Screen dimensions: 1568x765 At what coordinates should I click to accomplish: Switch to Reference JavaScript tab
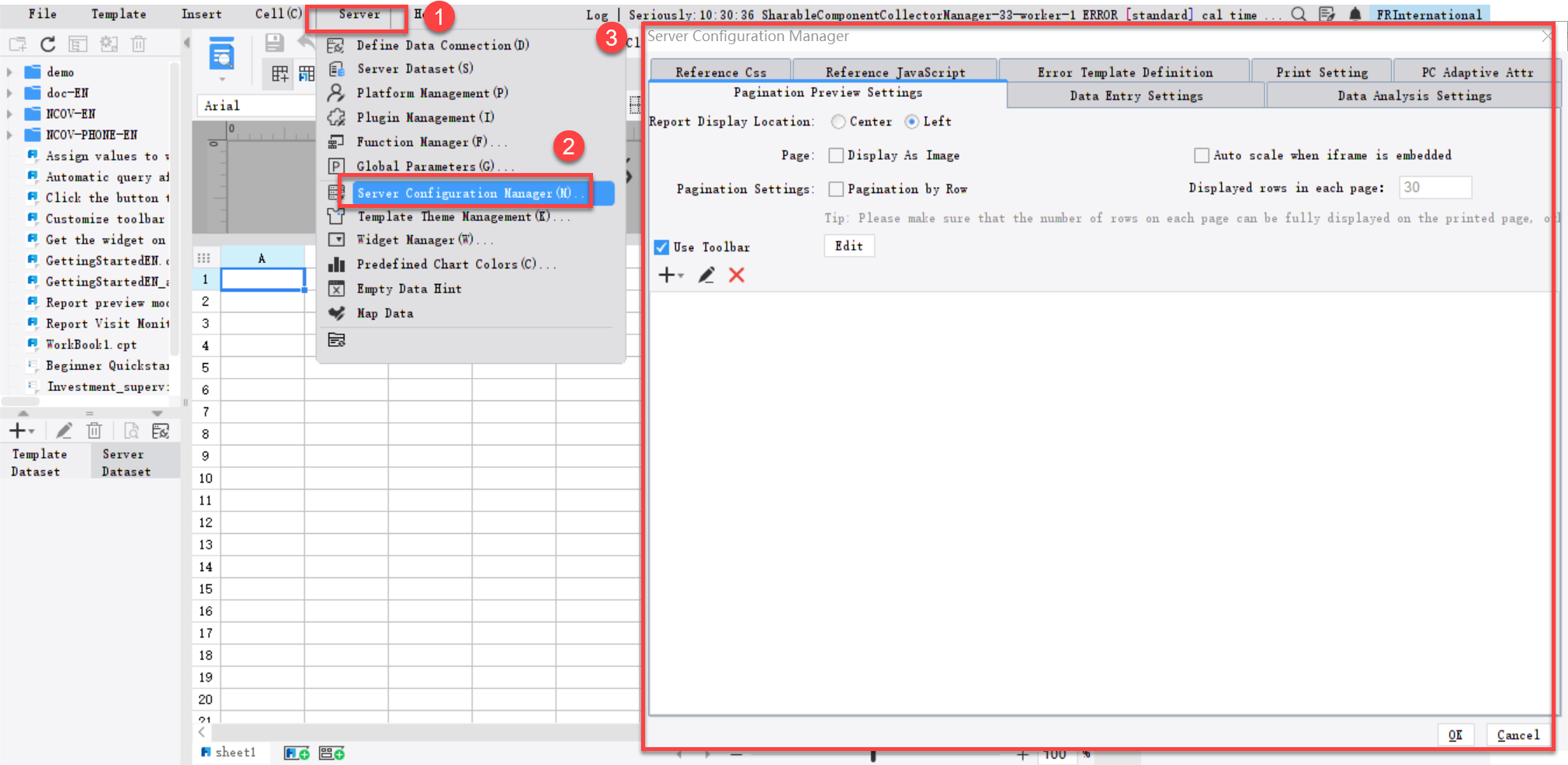895,71
